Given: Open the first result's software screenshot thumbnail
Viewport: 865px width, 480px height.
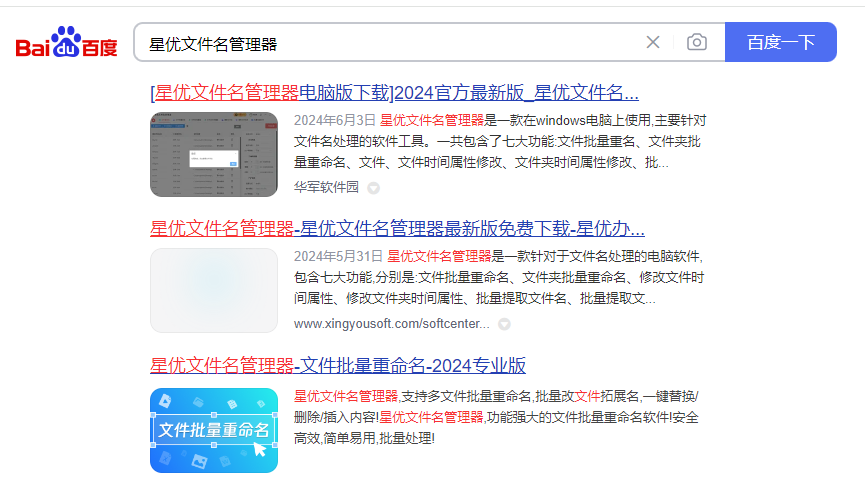Looking at the screenshot, I should click(x=214, y=154).
